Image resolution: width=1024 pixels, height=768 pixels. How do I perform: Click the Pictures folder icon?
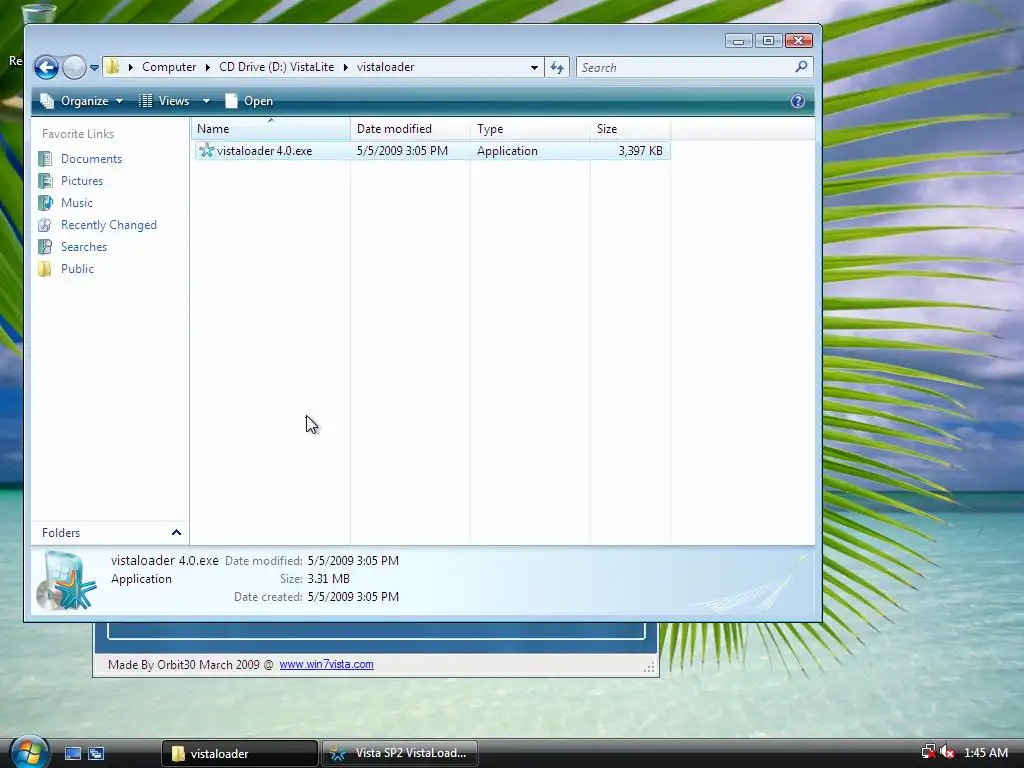45,181
